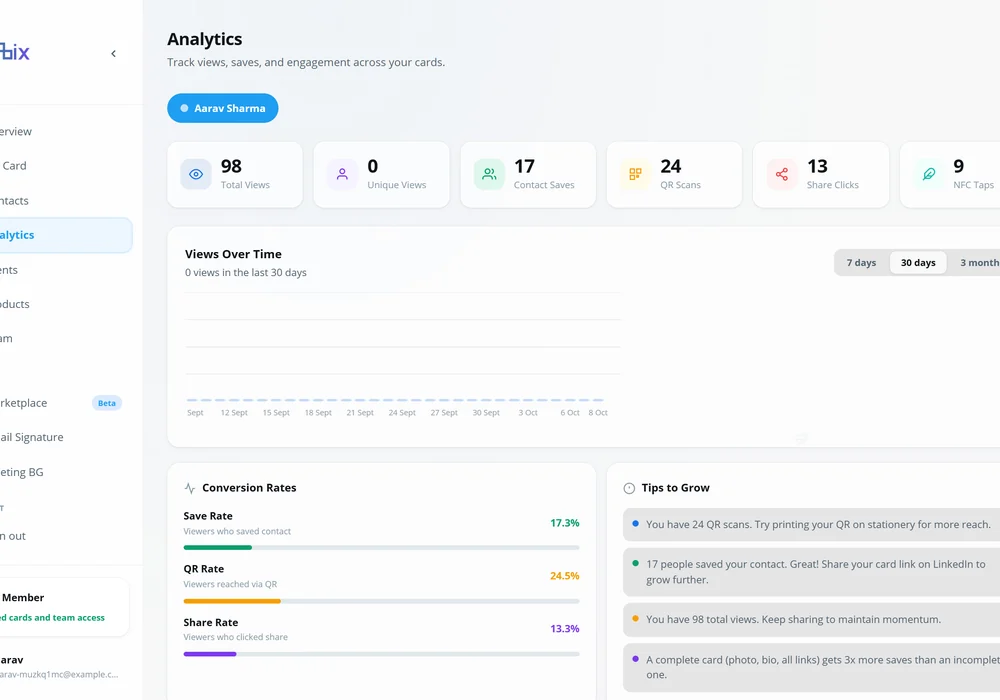
Task: Click the pulse icon next to Conversion Rates
Action: click(189, 488)
